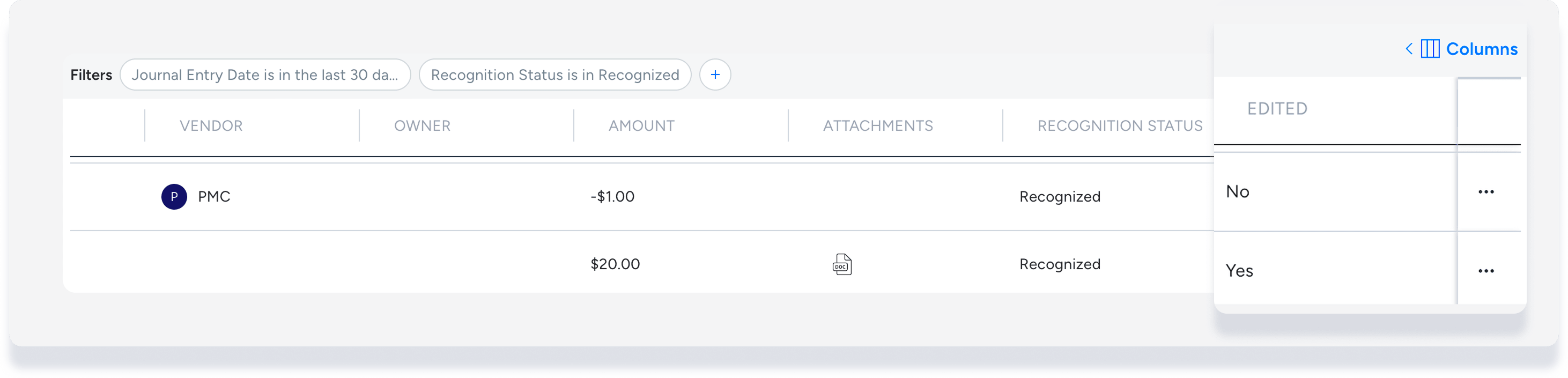Screen dimensions: 1568x378
Task: Open three-dot menu for the Yes row
Action: [x=1486, y=271]
